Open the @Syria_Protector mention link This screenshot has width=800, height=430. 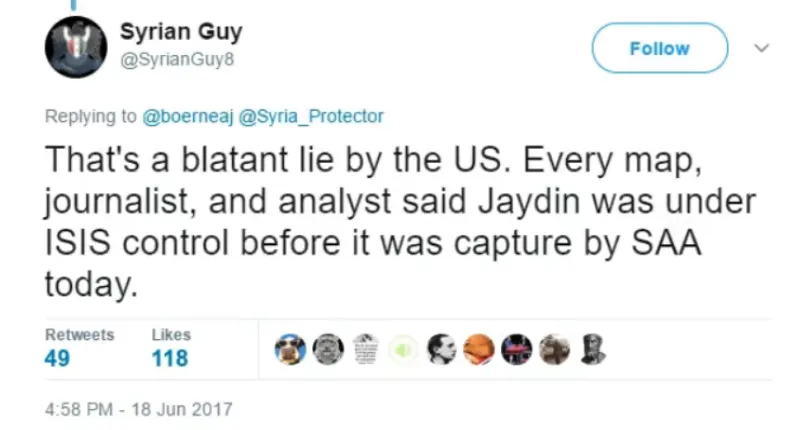coord(311,116)
